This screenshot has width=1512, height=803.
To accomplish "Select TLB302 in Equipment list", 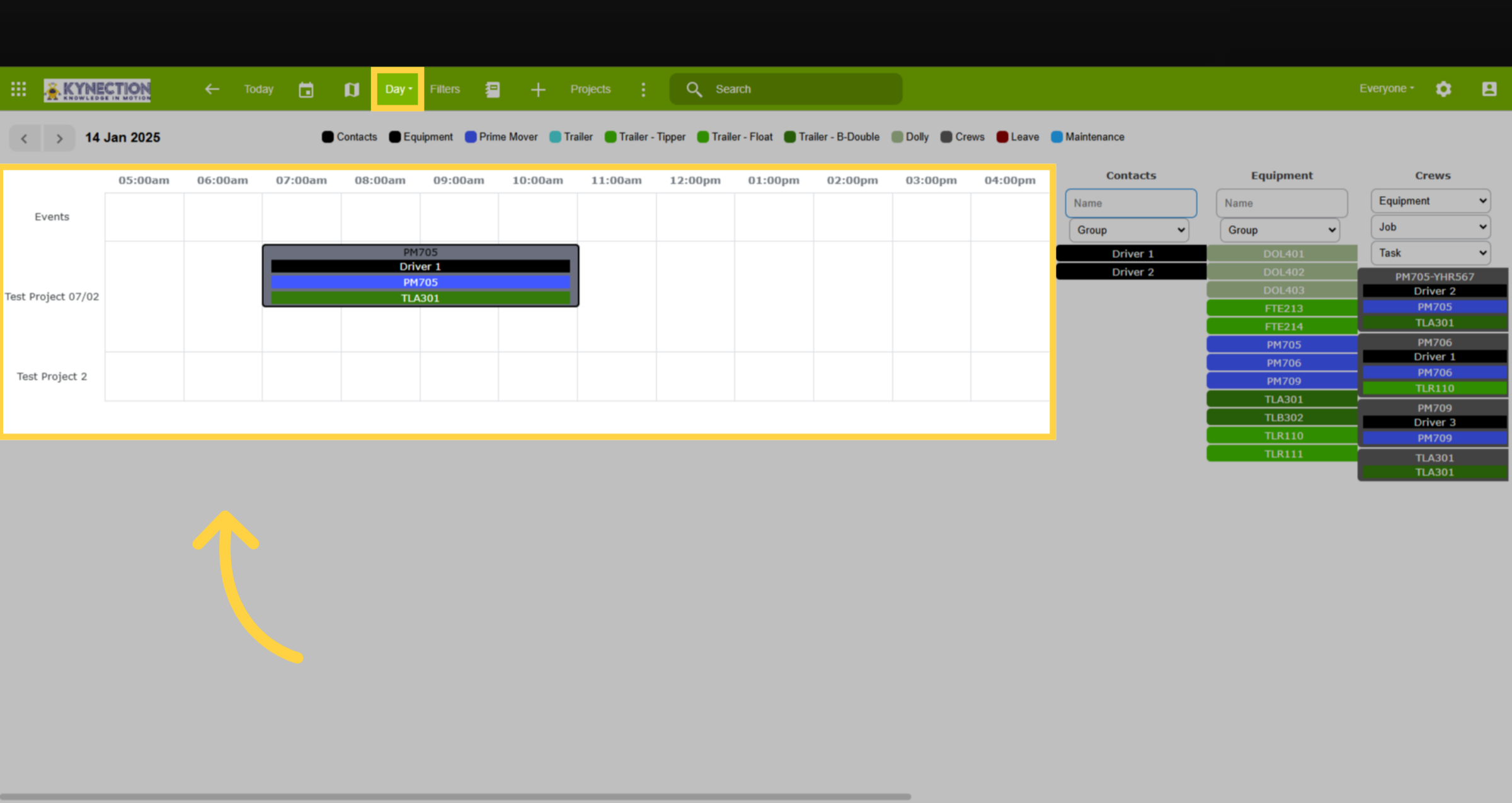I will (x=1282, y=417).
